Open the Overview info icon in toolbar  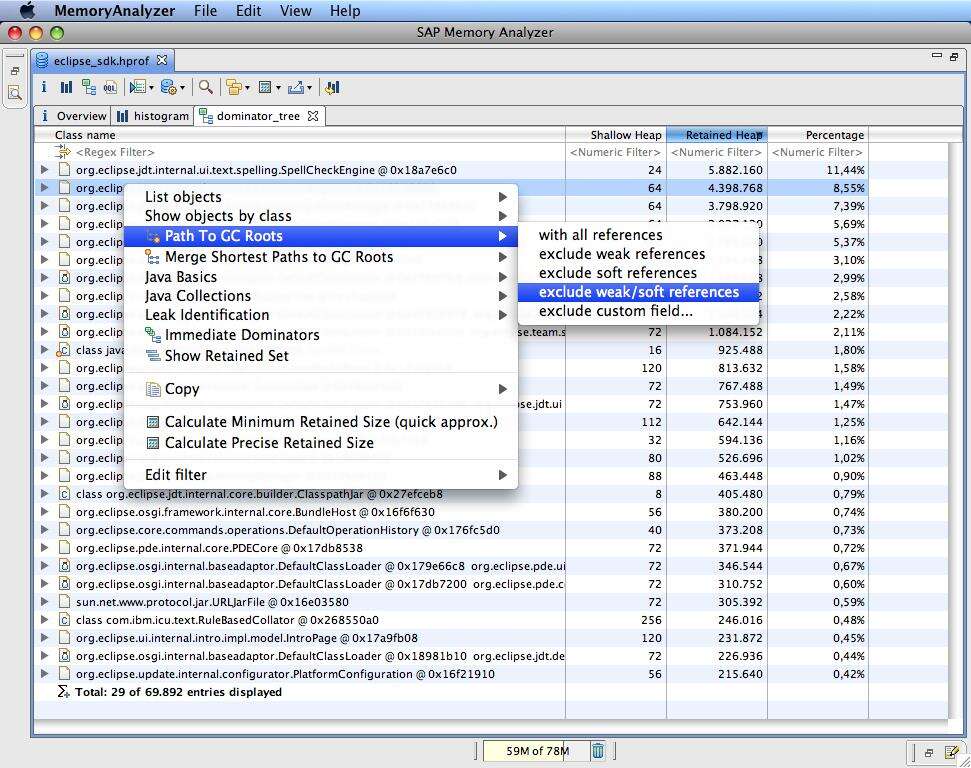click(45, 88)
